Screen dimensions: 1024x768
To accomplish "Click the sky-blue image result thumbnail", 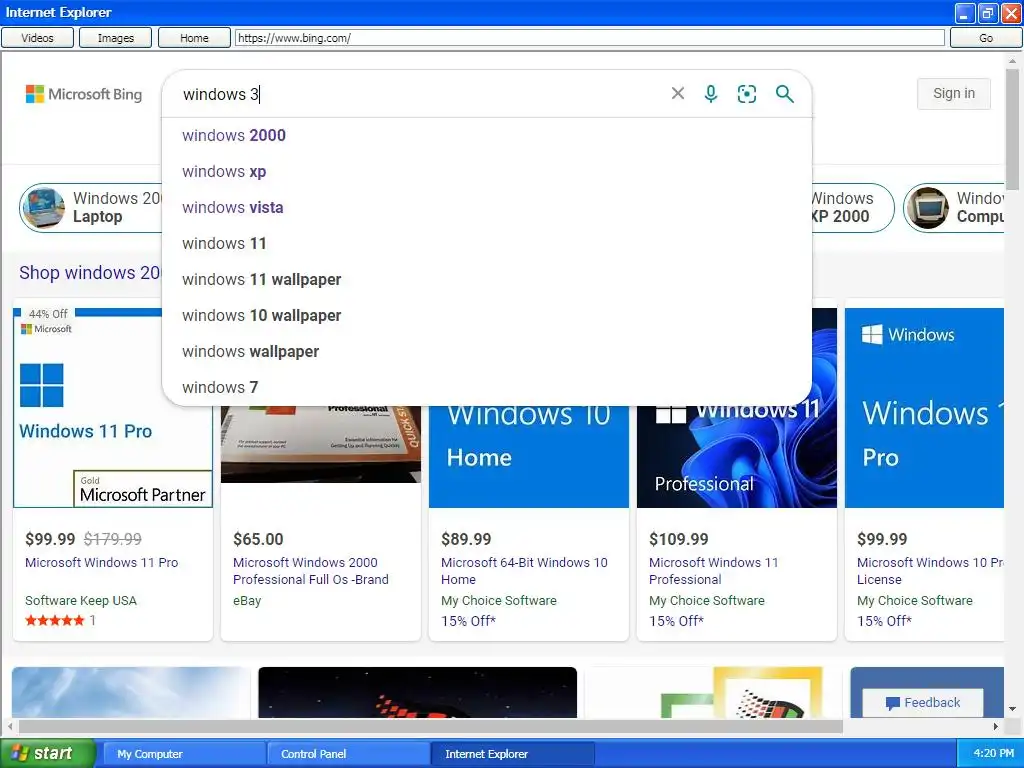I will click(131, 692).
